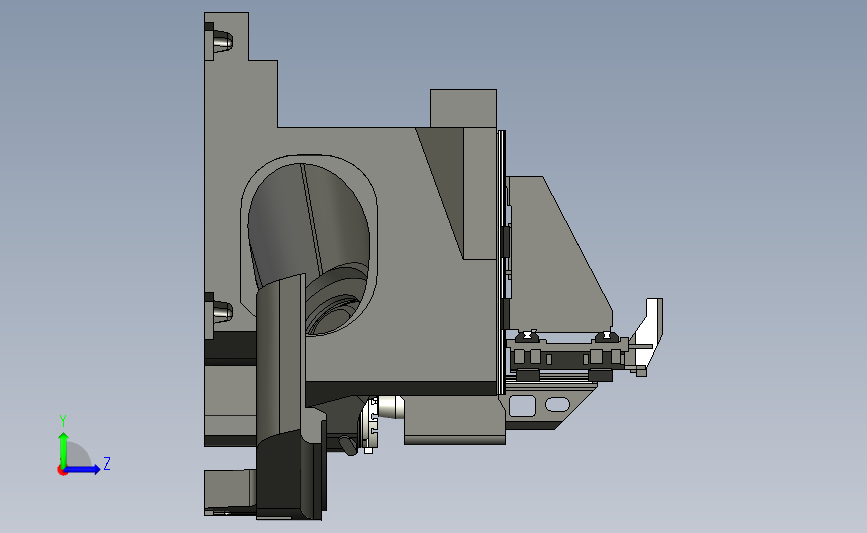Select the lower-left bolt head on the model
The width and height of the screenshot is (867, 533).
pyautogui.click(x=222, y=311)
